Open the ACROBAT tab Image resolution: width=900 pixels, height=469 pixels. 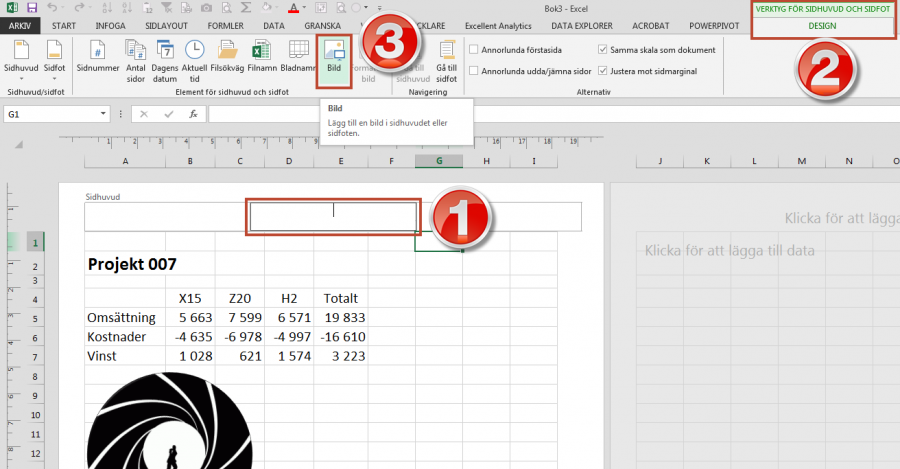[651, 26]
